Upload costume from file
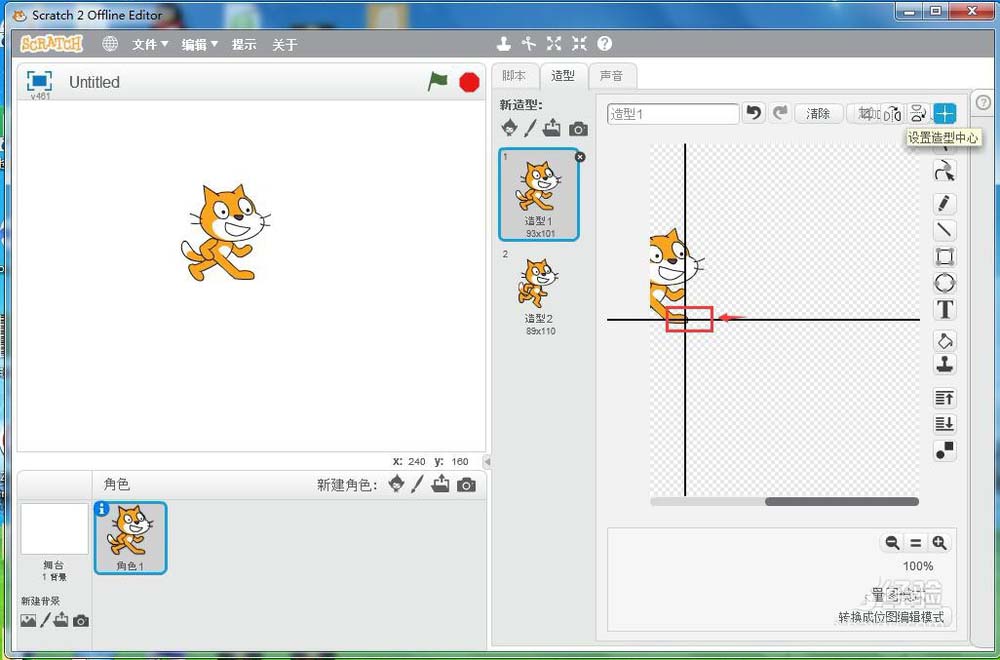Viewport: 1000px width, 660px height. coord(552,128)
